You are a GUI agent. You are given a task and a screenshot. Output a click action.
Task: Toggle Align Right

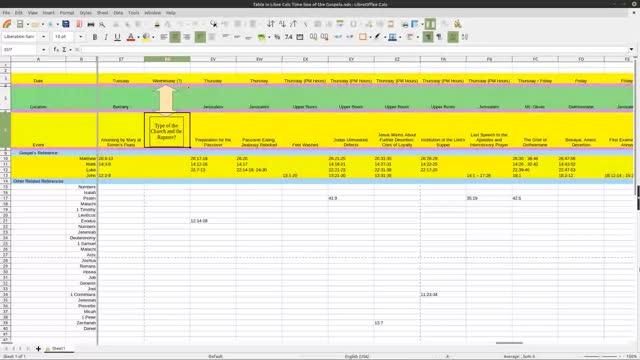pyautogui.click(x=187, y=37)
